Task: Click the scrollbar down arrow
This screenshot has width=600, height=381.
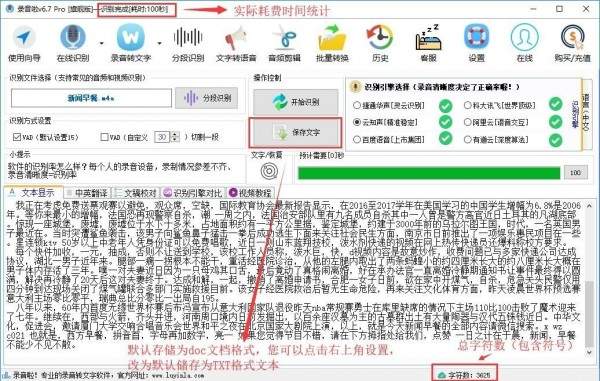Action: tap(589, 351)
